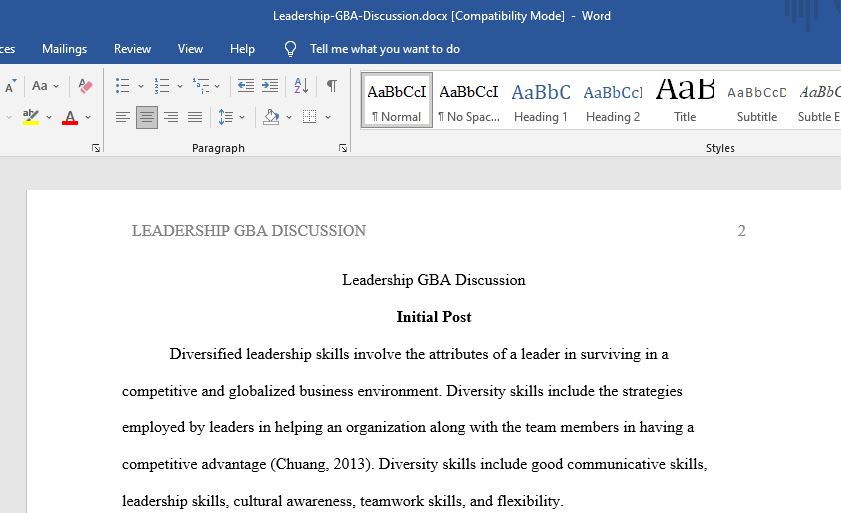The width and height of the screenshot is (841, 513).
Task: Align text to the right
Action: (171, 117)
